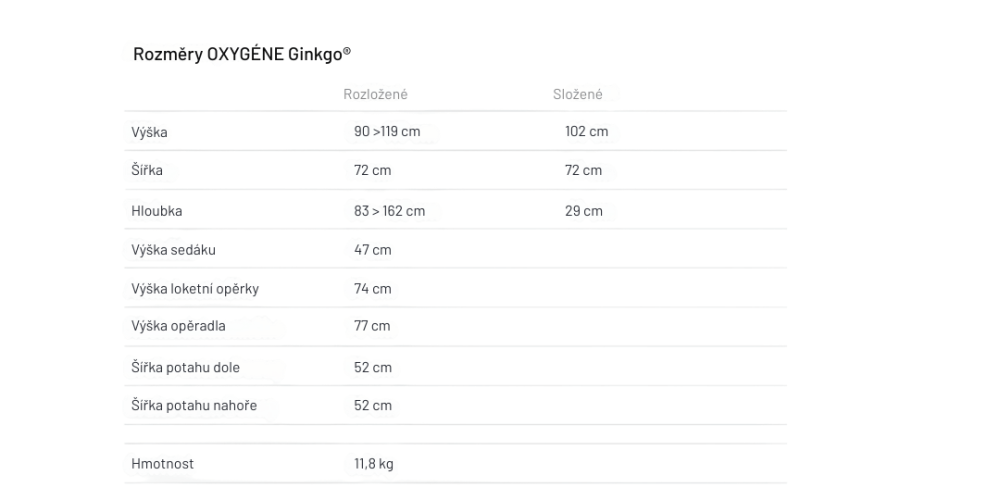Click the "Hloubka" row label

tap(156, 211)
